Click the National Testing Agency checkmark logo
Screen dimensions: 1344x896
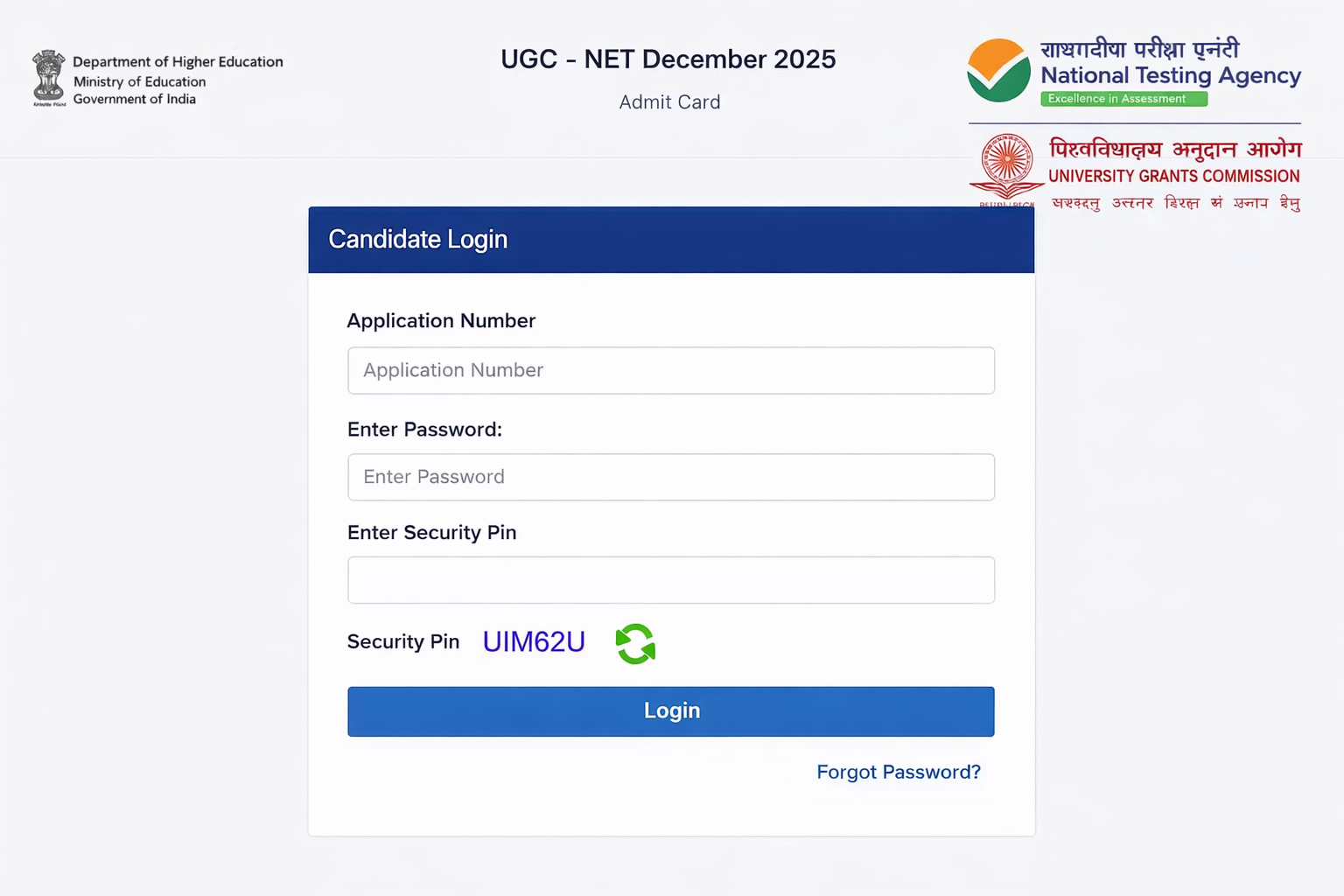click(998, 71)
